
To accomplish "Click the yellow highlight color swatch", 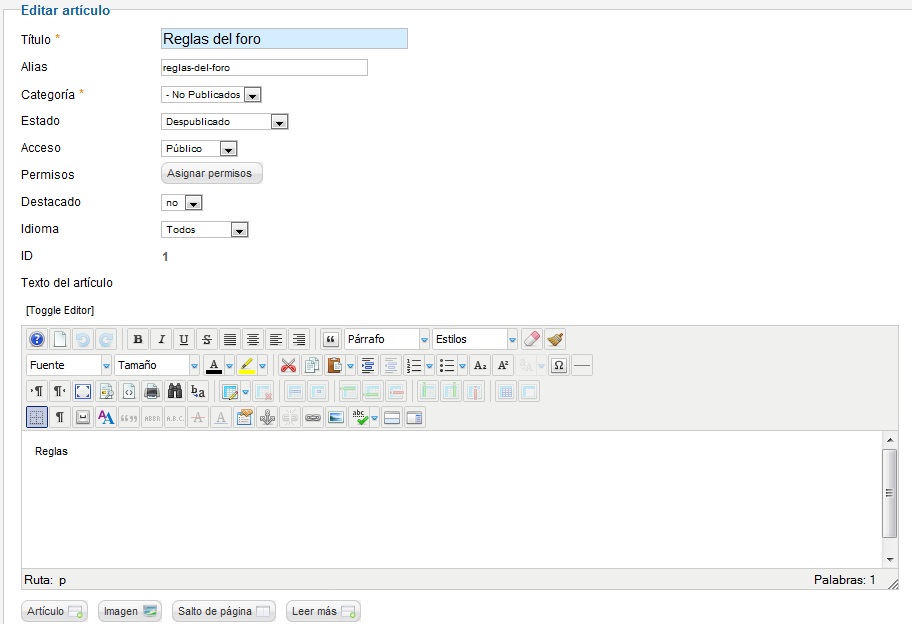I will pos(247,366).
